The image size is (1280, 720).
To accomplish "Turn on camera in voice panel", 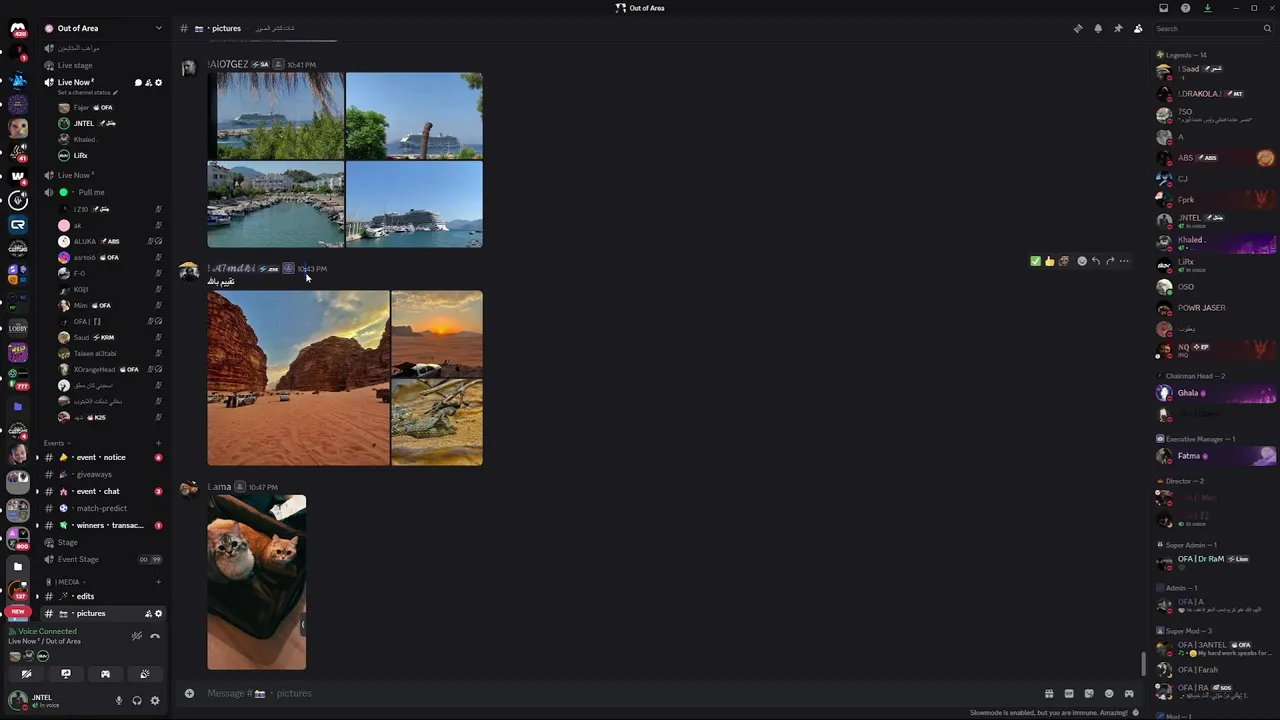I will pyautogui.click(x=27, y=674).
